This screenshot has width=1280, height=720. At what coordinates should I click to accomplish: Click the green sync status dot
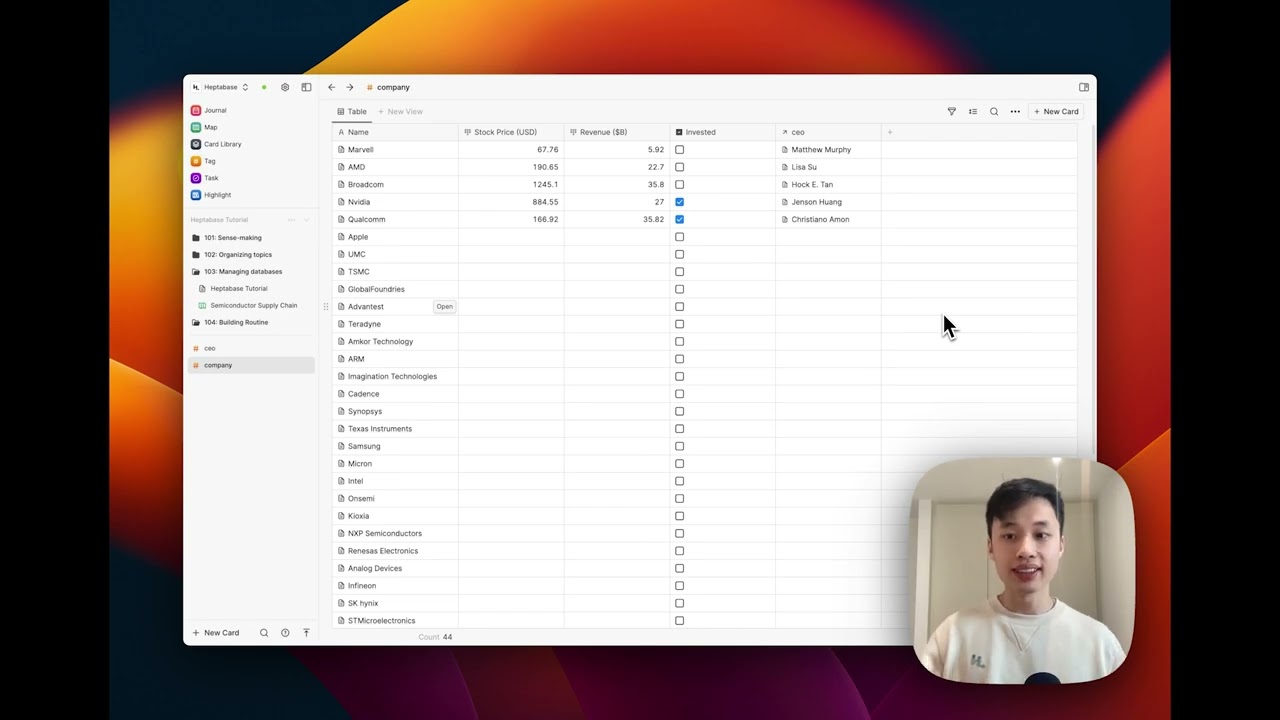[264, 87]
